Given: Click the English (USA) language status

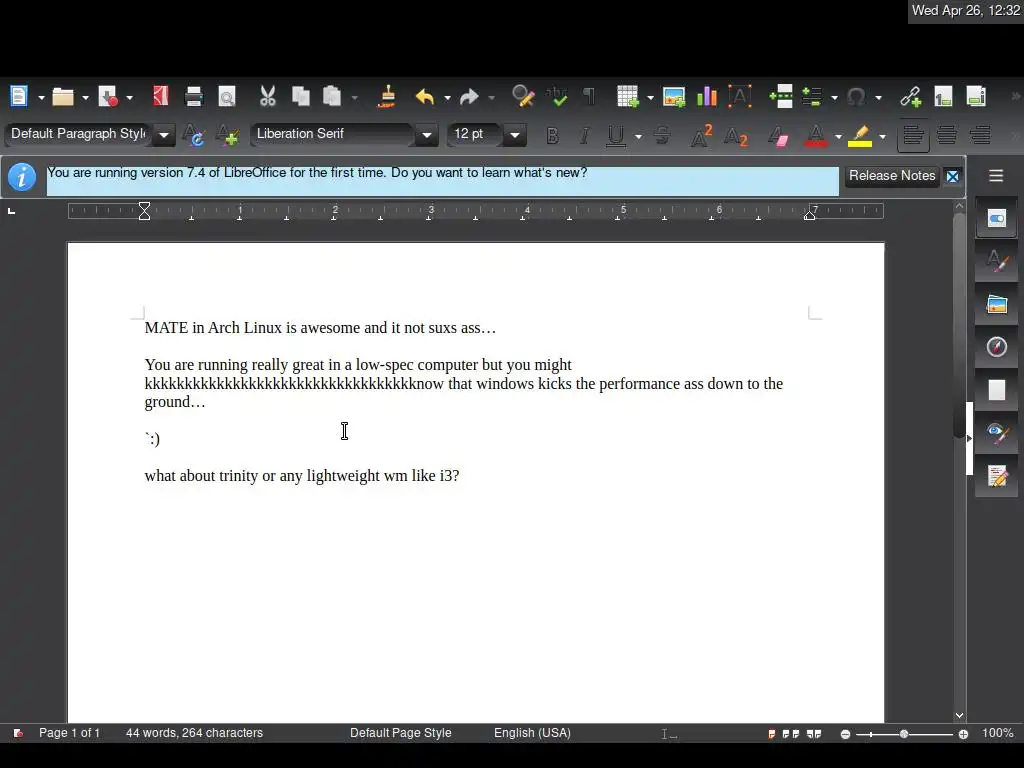Looking at the screenshot, I should [x=532, y=733].
